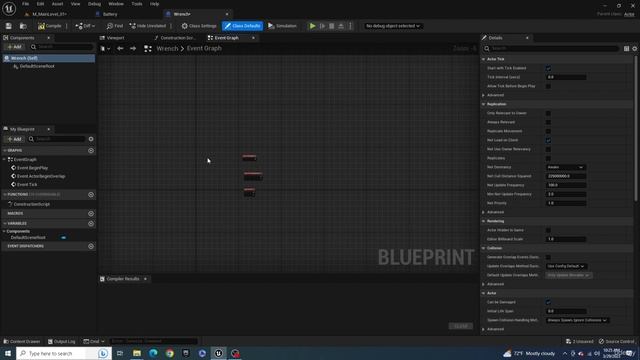Toggle Can be Damaged checkbox

pyautogui.click(x=548, y=302)
